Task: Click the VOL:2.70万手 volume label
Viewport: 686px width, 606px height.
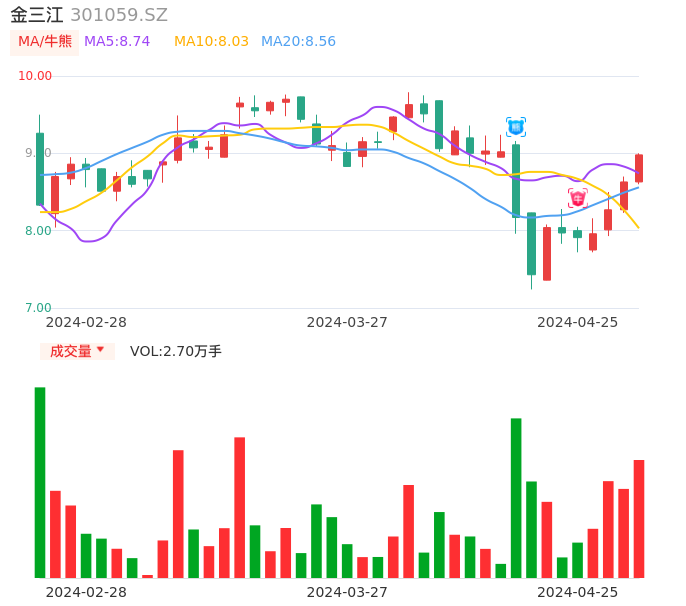Action: [176, 351]
